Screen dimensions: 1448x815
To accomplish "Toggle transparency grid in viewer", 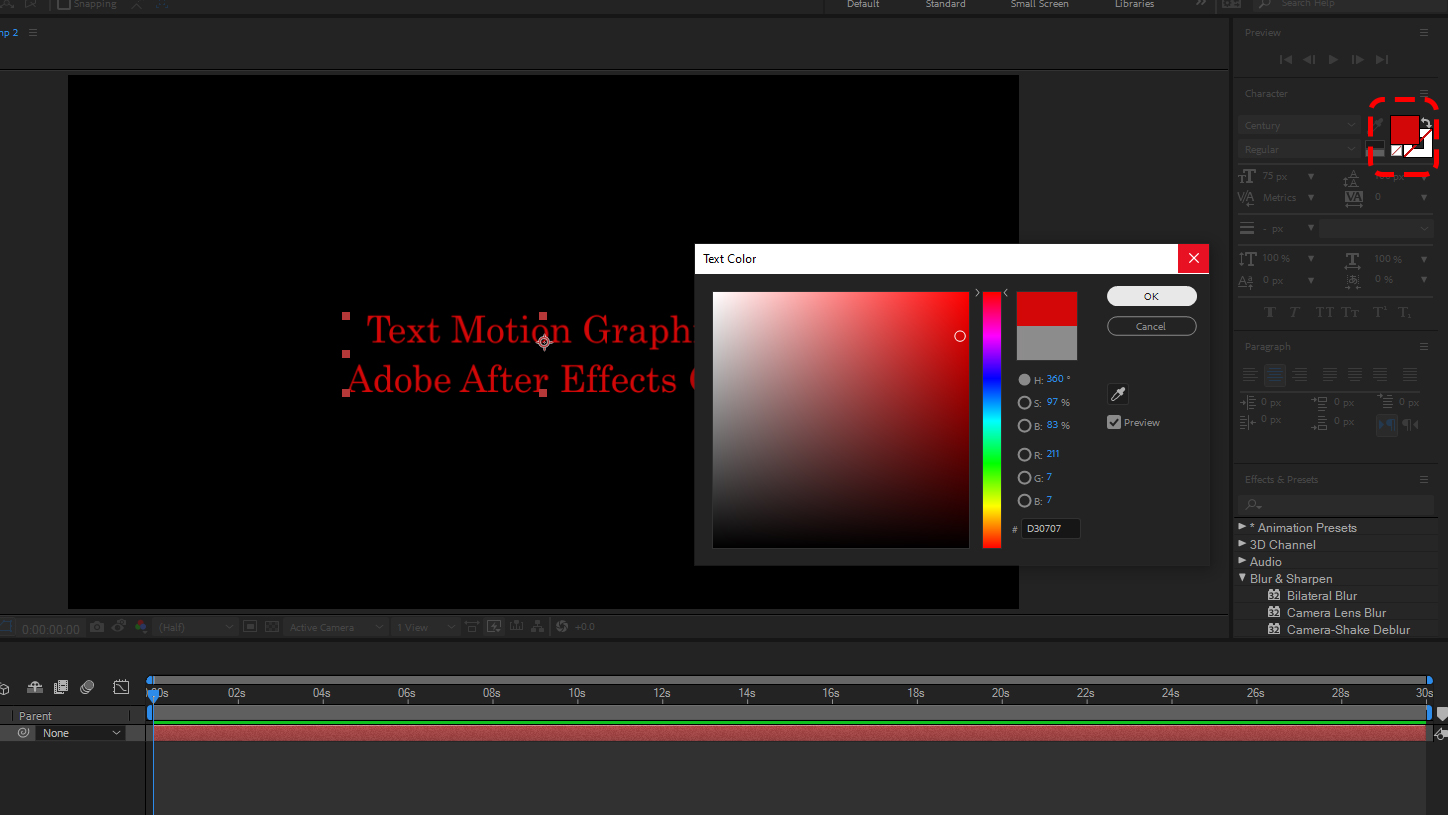I will pyautogui.click(x=272, y=627).
